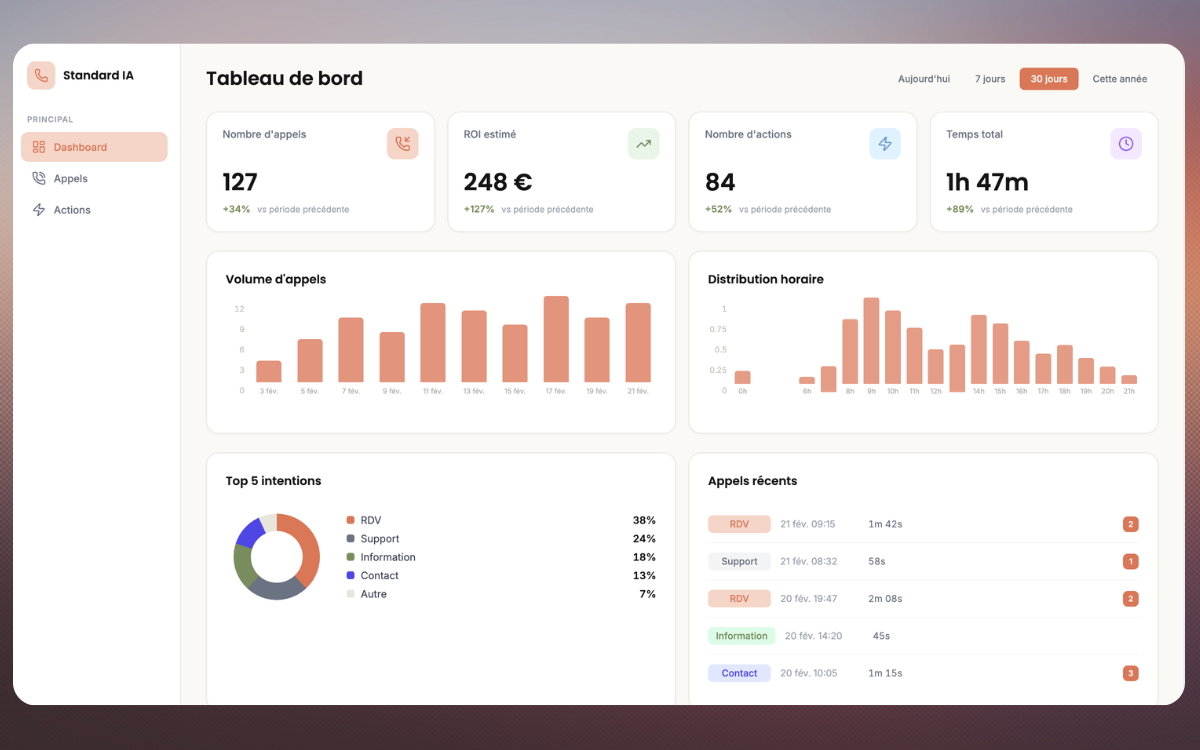Click the clock icon in Temps total card
This screenshot has height=750, width=1200.
click(x=1126, y=144)
